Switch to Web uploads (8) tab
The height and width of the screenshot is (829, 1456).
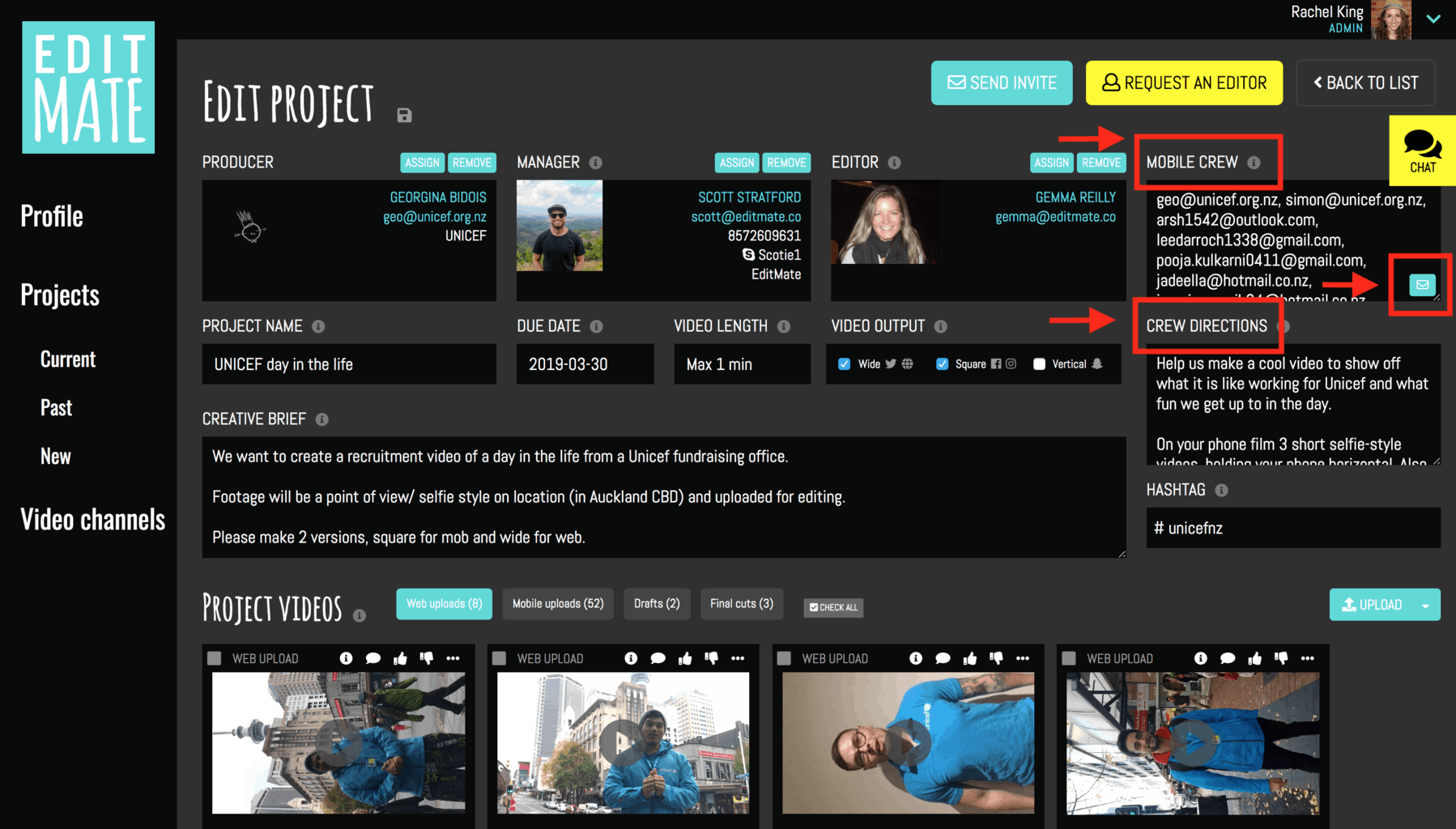444,604
